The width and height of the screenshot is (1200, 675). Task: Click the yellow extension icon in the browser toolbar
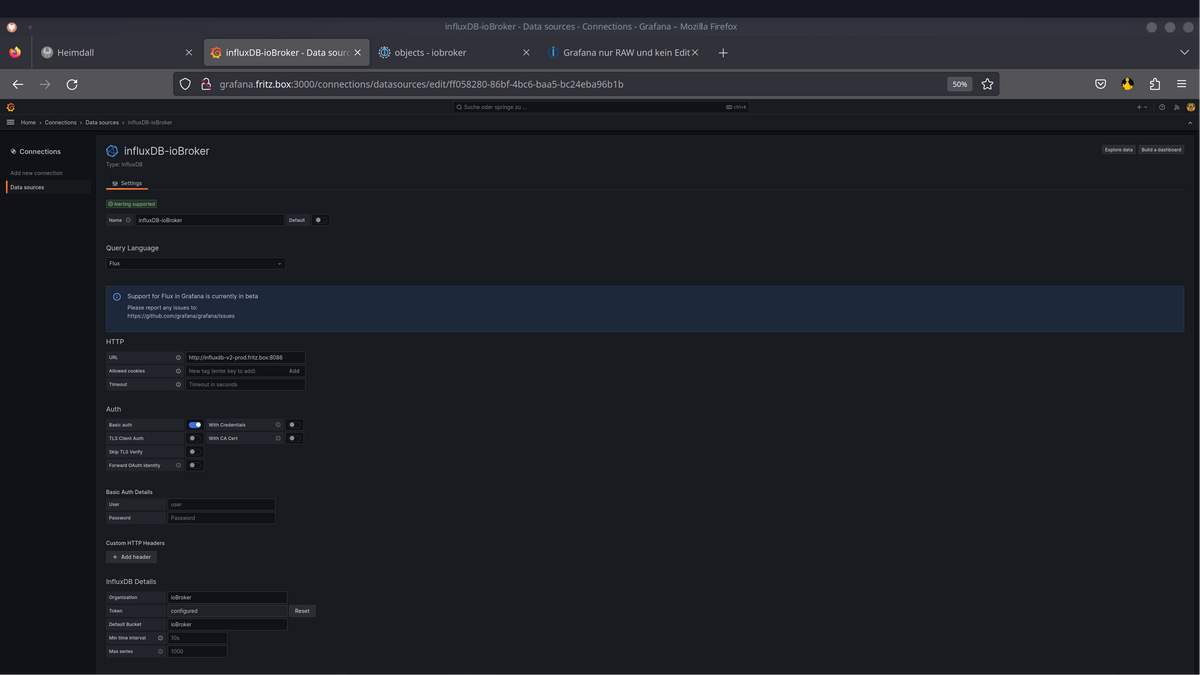click(1128, 84)
